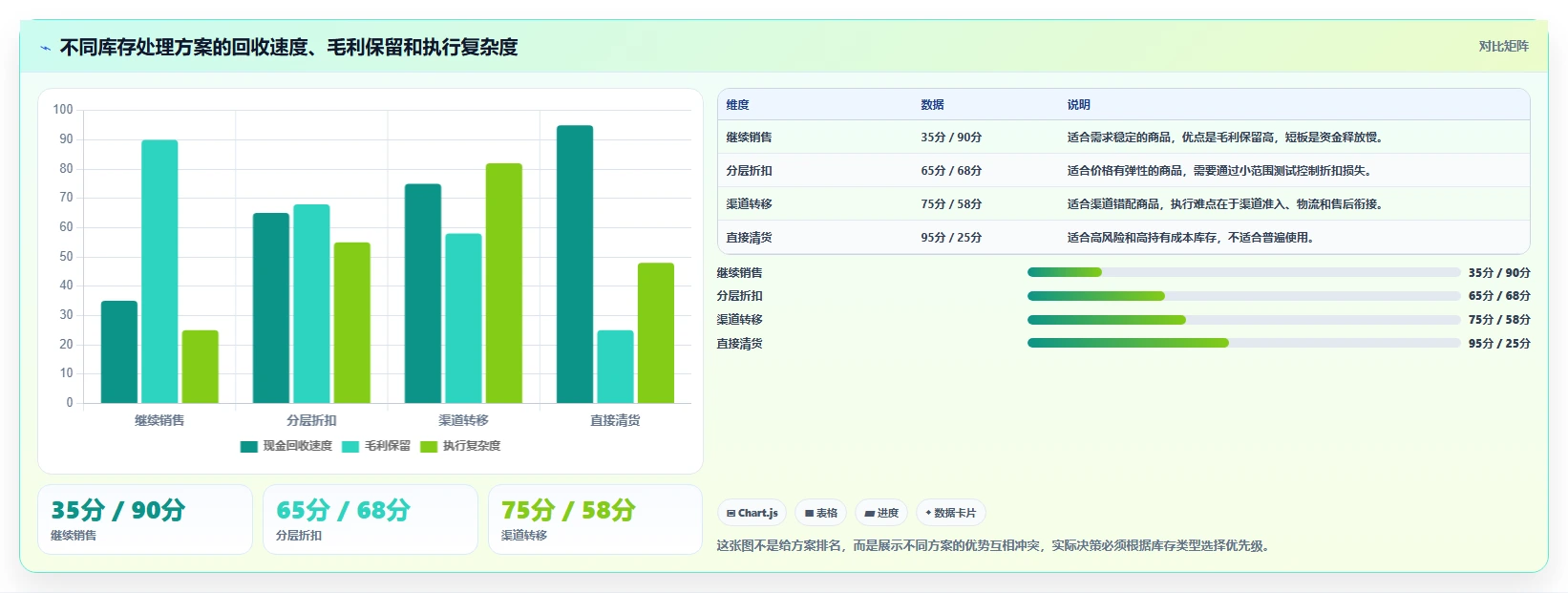The height and width of the screenshot is (593, 1568).
Task: Click the 75分 / 58分 渠道转移 data card
Action: 596,519
